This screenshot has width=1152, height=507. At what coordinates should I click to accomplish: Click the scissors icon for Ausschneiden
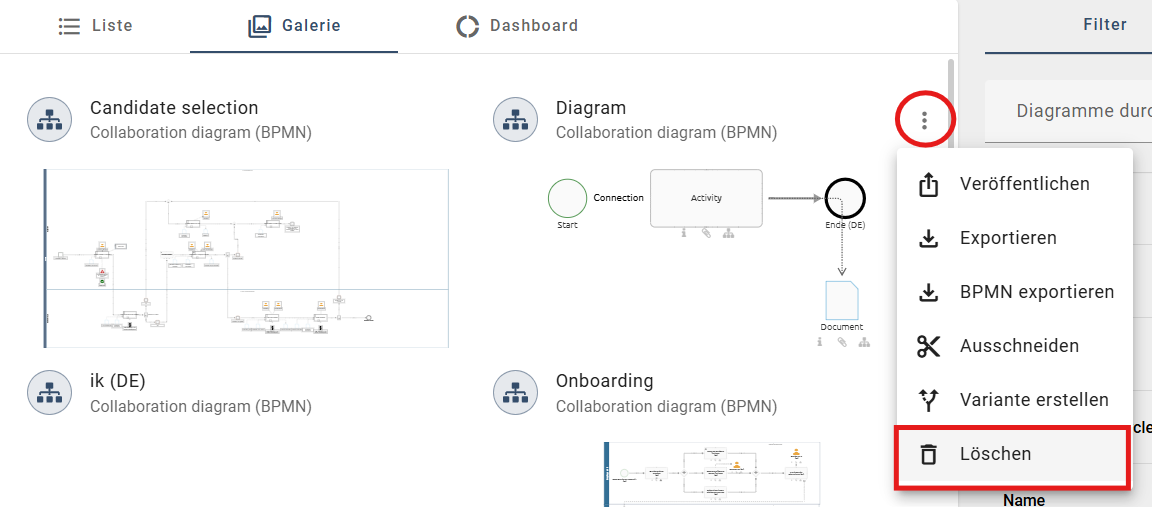[929, 346]
